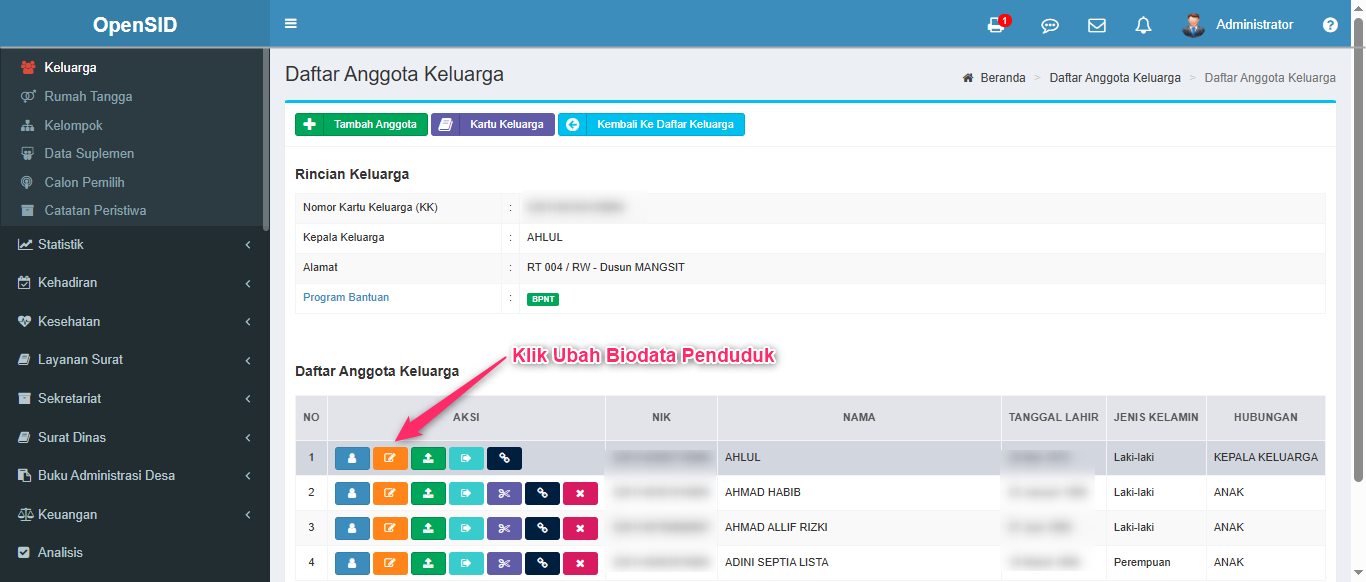Click the Tambah Anggota button
The height and width of the screenshot is (582, 1366).
click(361, 125)
